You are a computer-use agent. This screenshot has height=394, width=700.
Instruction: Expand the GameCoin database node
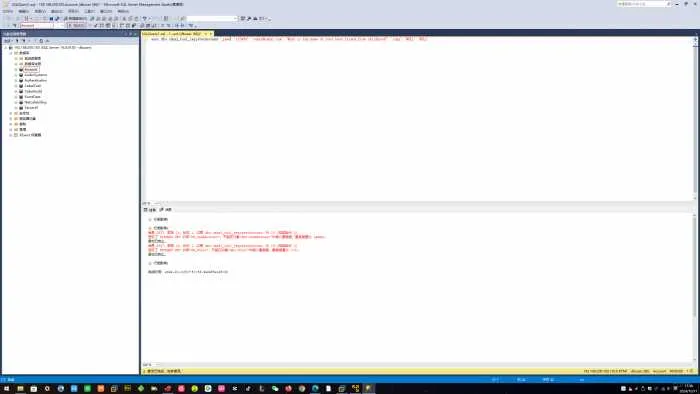click(x=16, y=97)
